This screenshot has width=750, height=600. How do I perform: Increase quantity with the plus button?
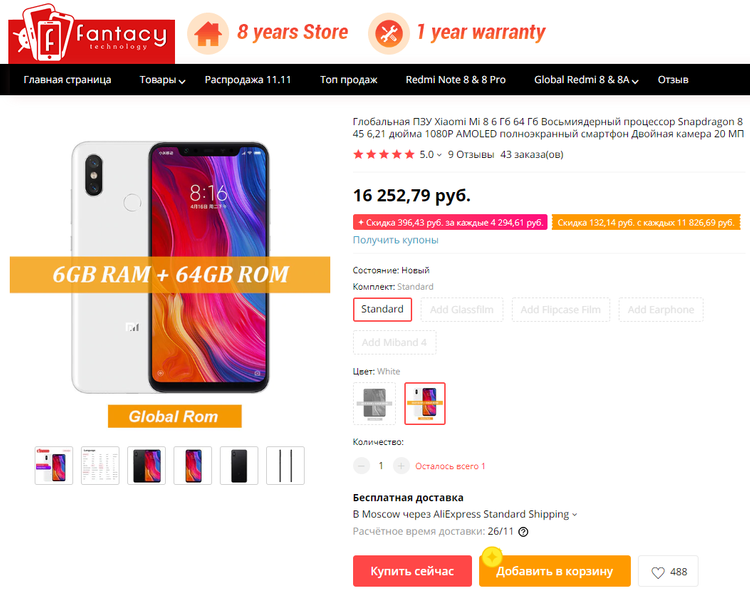(x=401, y=466)
